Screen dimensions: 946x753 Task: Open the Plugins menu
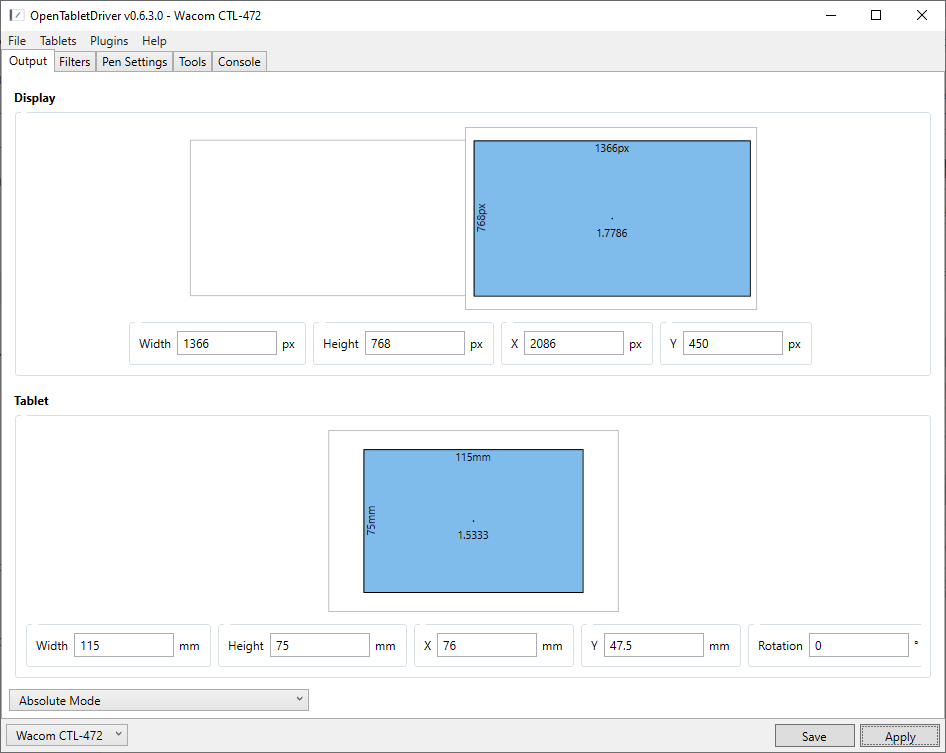(x=109, y=41)
